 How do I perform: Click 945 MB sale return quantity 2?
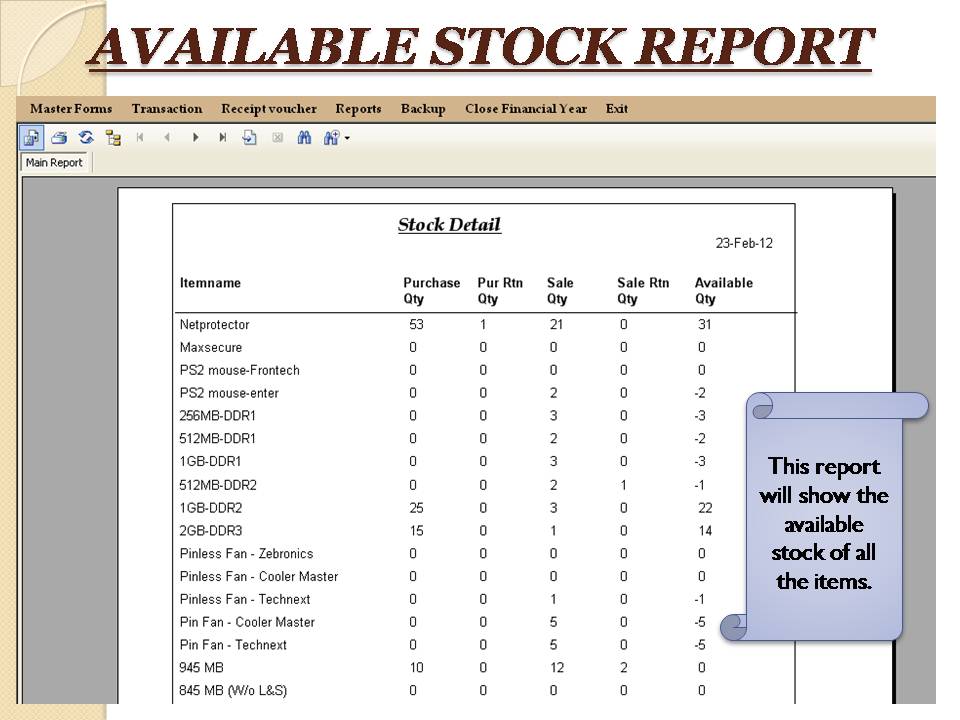coord(623,668)
